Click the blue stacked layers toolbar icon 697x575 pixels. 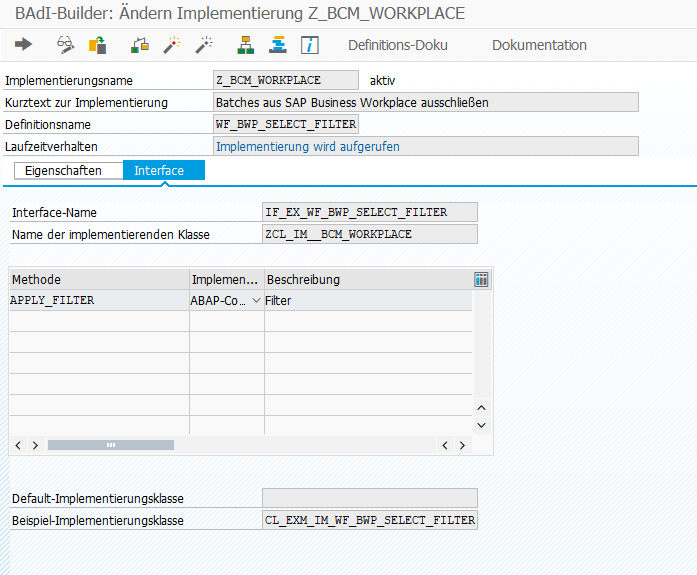(278, 45)
